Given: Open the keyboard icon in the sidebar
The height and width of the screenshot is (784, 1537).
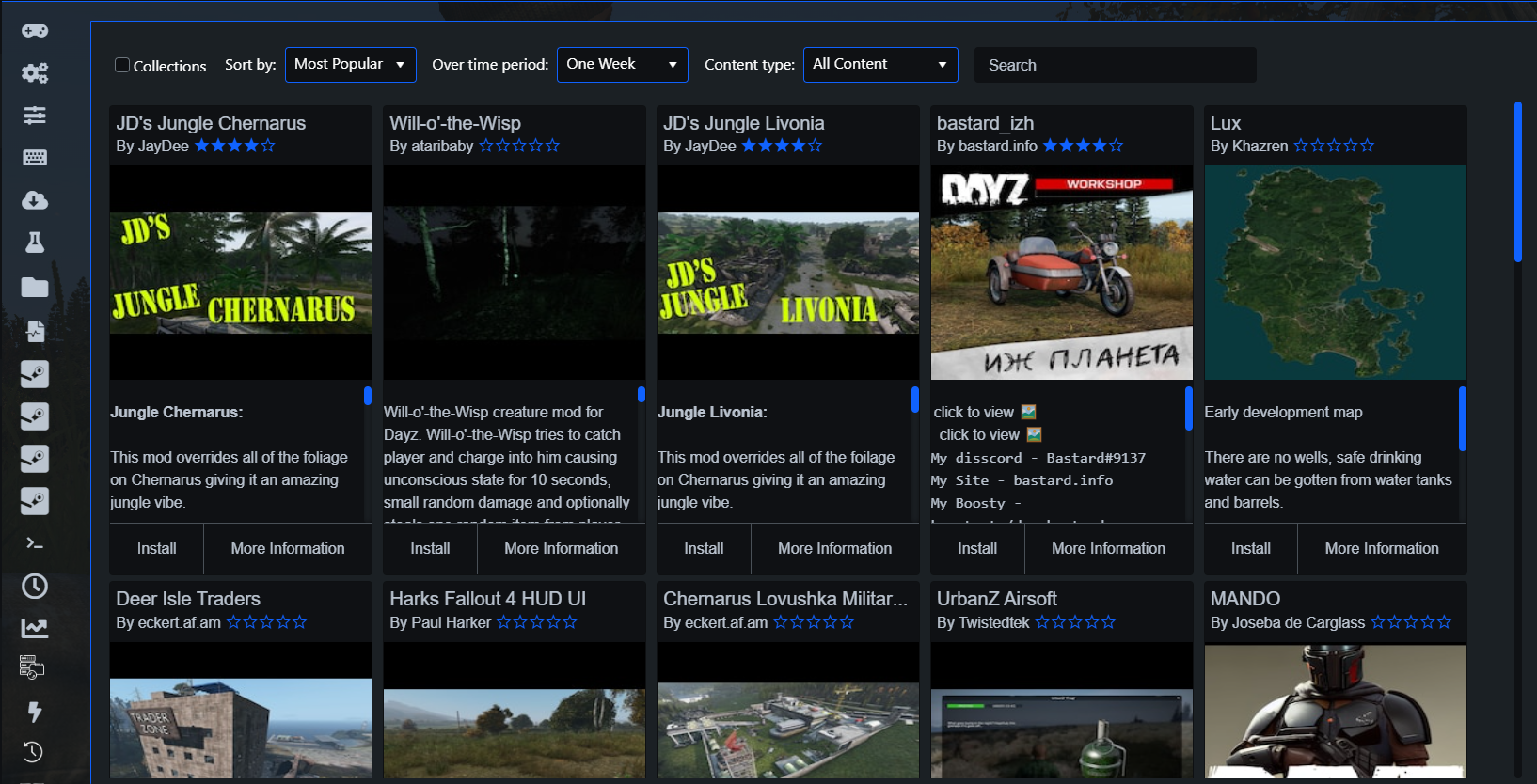Looking at the screenshot, I should click(x=35, y=158).
